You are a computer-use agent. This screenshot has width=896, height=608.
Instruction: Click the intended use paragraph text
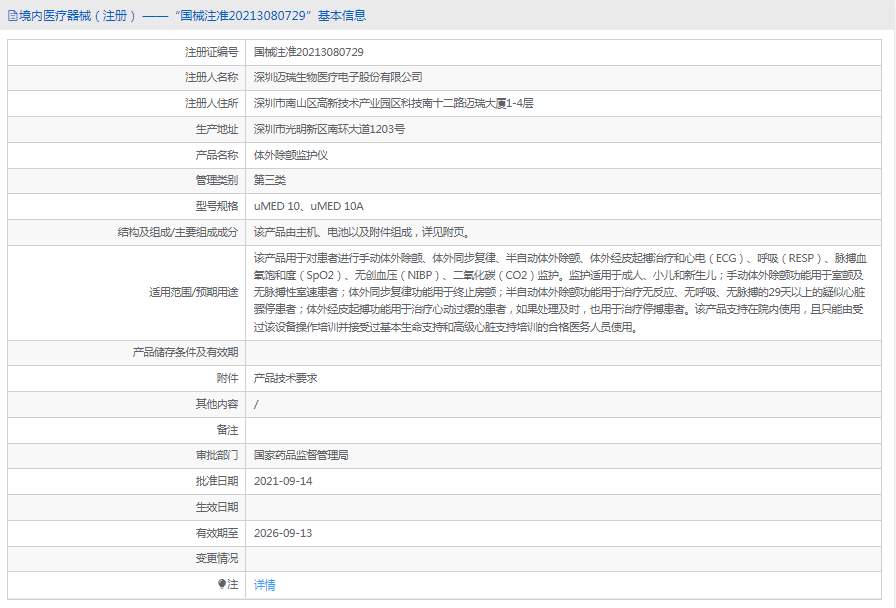coord(560,293)
